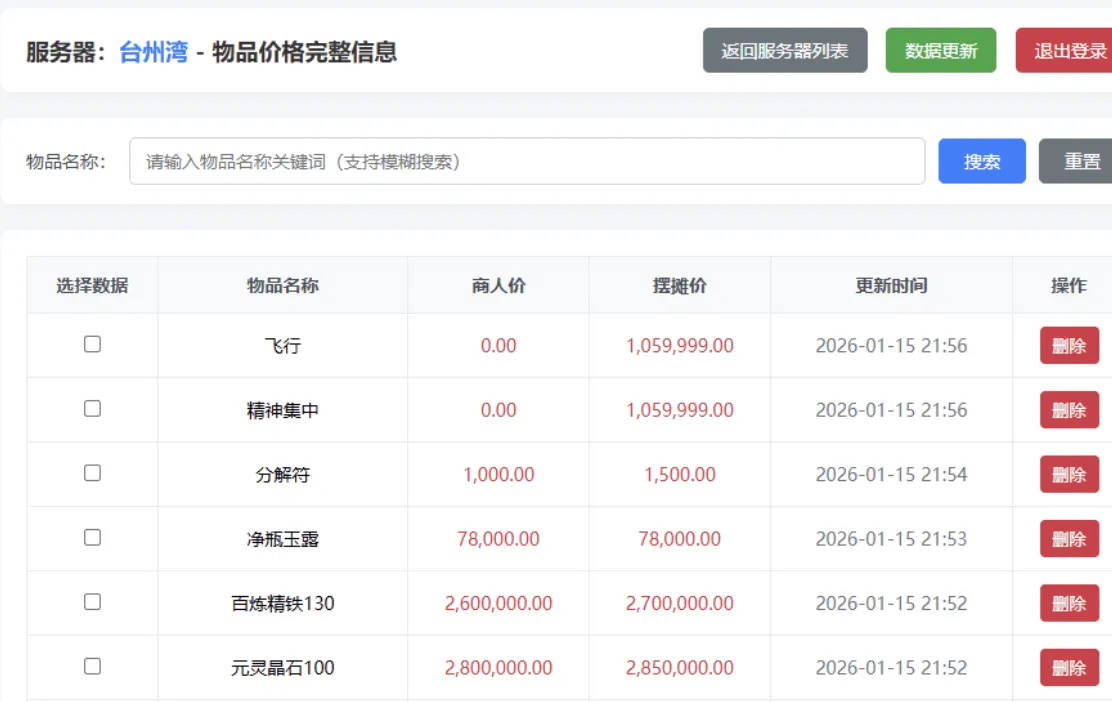The image size is (1112, 702).
Task: Select the 分解符 row checkbox
Action: pos(92,473)
